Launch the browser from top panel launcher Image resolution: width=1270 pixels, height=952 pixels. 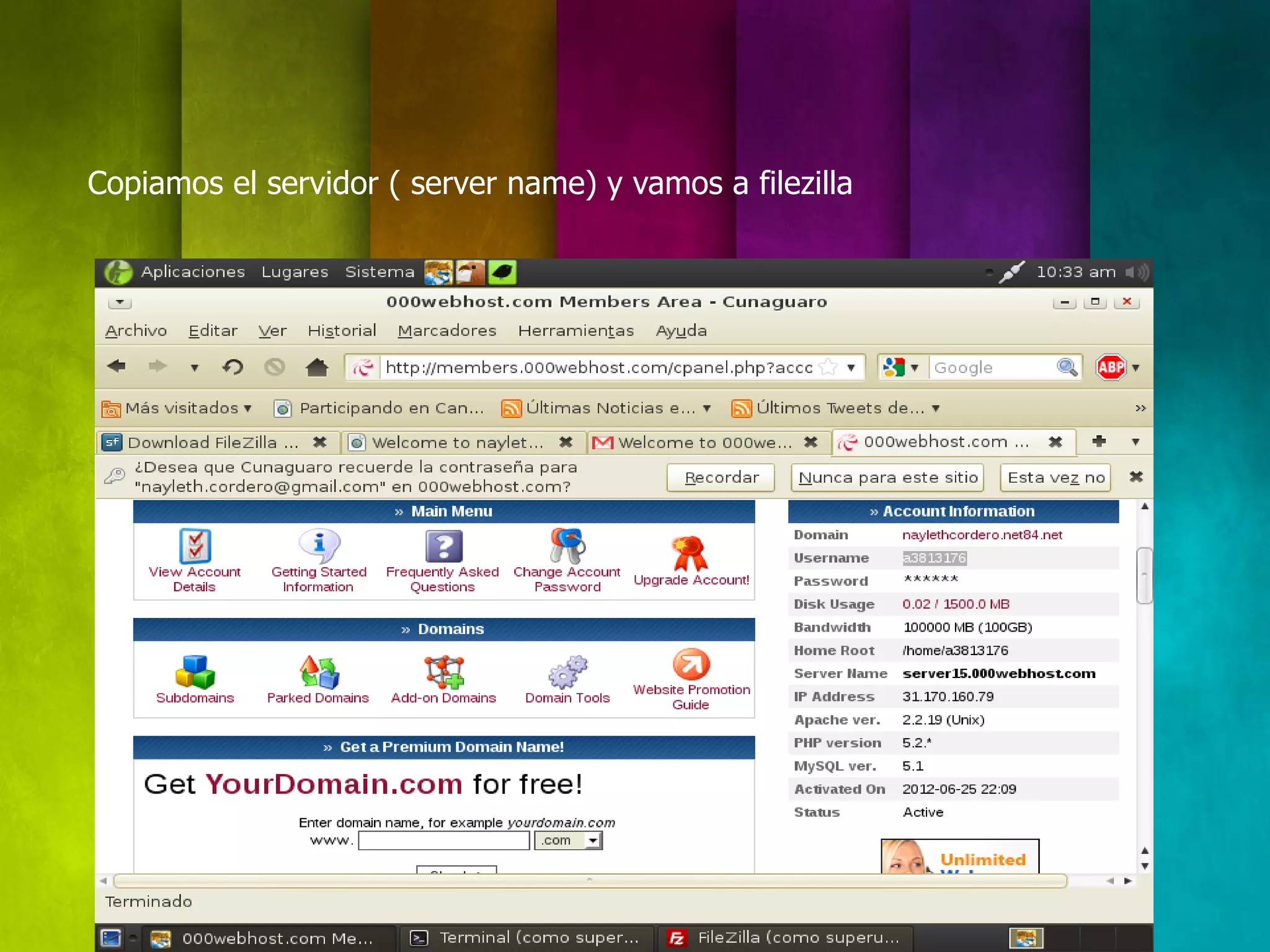pyautogui.click(x=438, y=272)
